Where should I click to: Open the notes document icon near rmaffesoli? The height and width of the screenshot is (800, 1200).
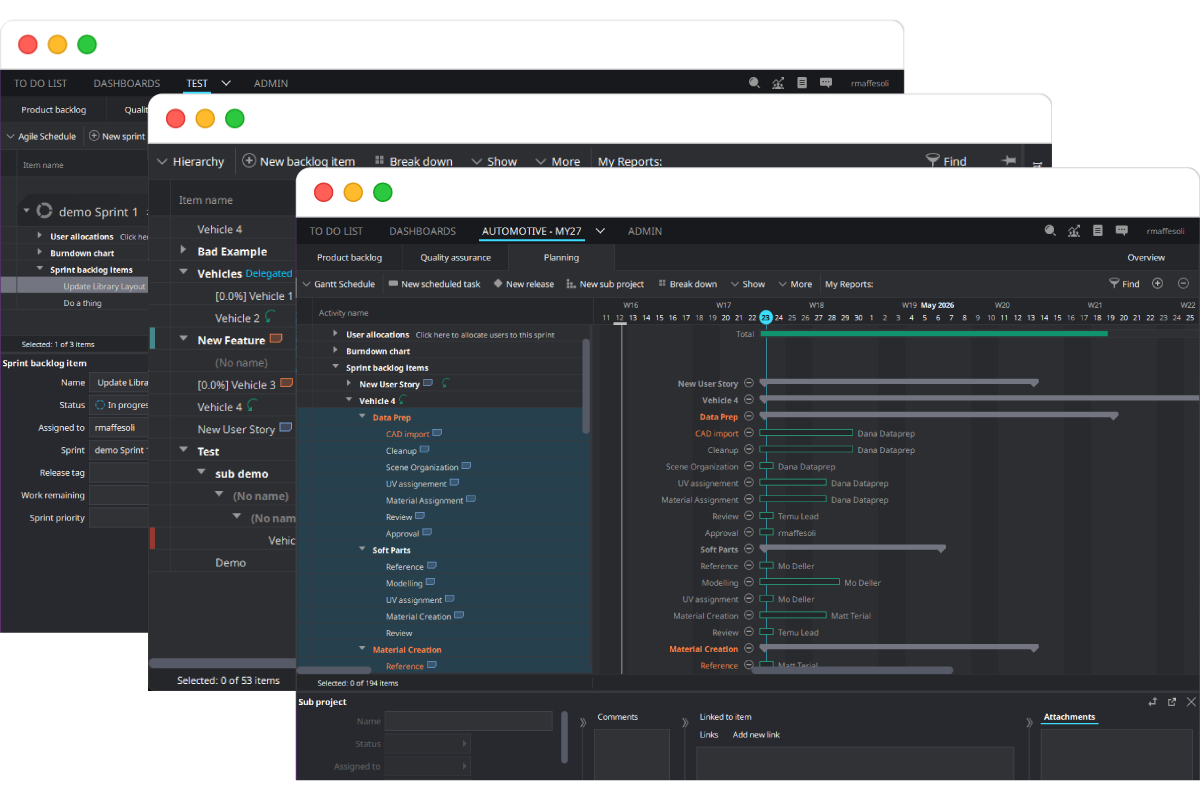coord(1098,231)
